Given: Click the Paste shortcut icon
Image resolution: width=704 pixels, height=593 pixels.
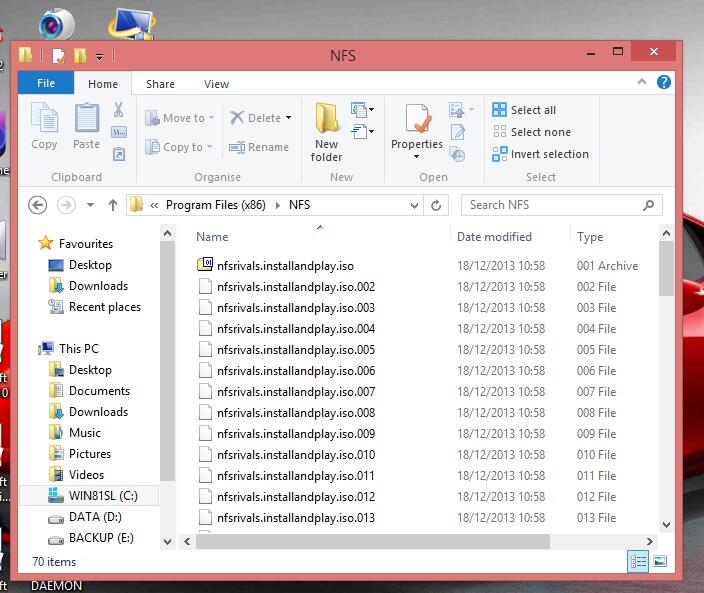Looking at the screenshot, I should pos(119,154).
